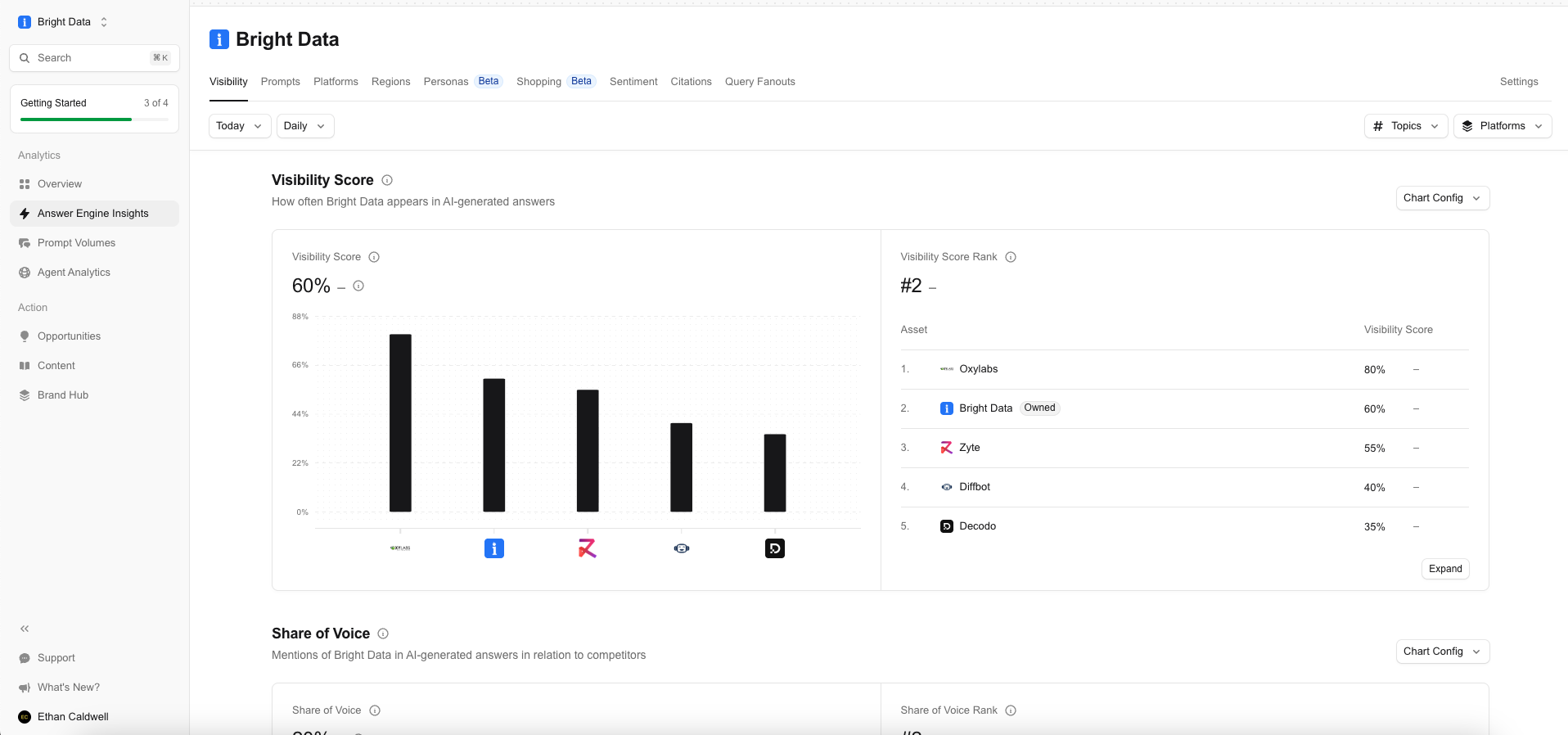The height and width of the screenshot is (735, 1568).
Task: Switch to the Visibility tab
Action: point(228,82)
